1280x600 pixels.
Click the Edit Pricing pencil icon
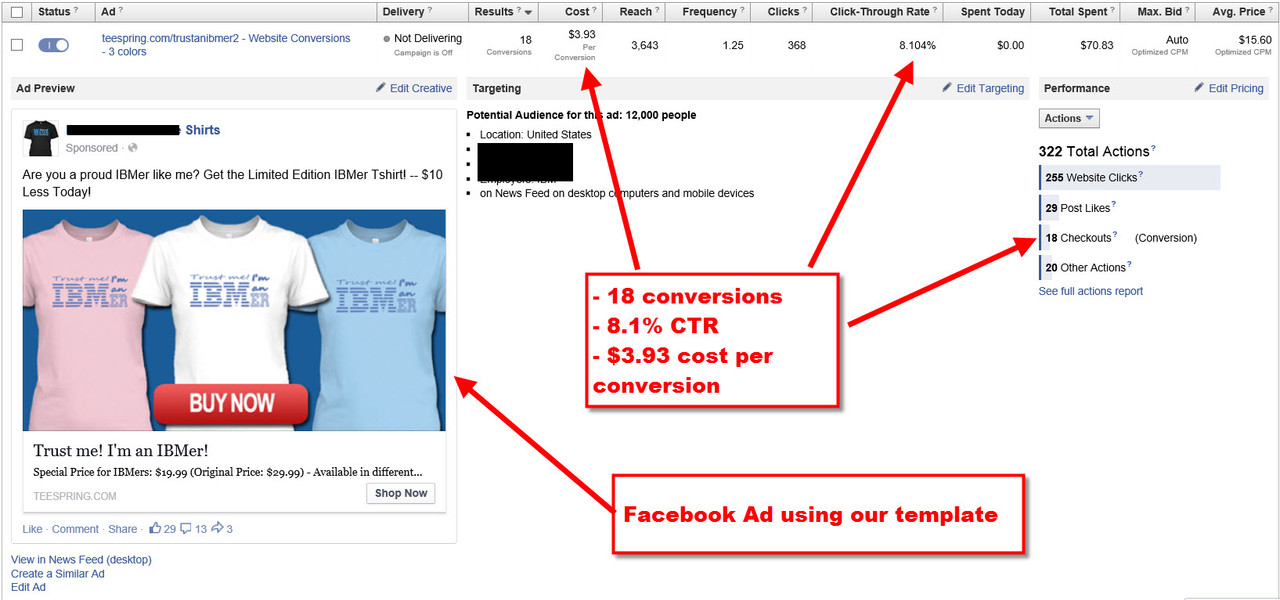[1199, 88]
